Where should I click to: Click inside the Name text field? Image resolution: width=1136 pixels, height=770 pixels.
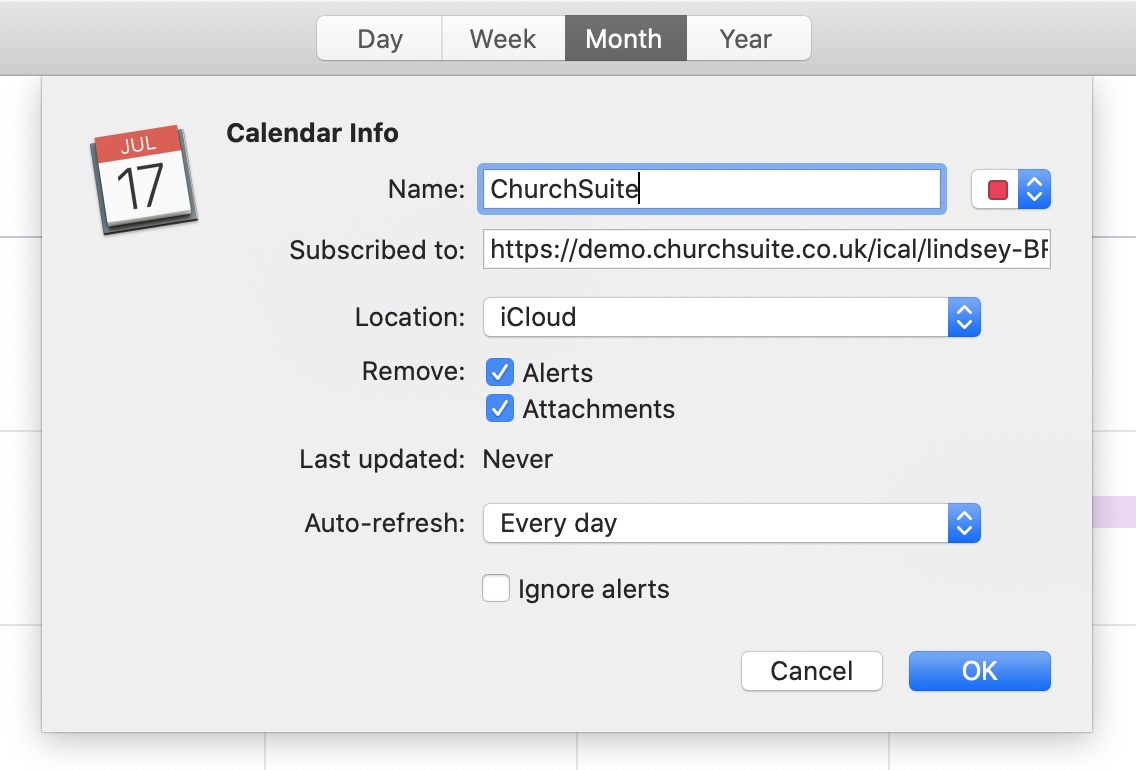710,189
